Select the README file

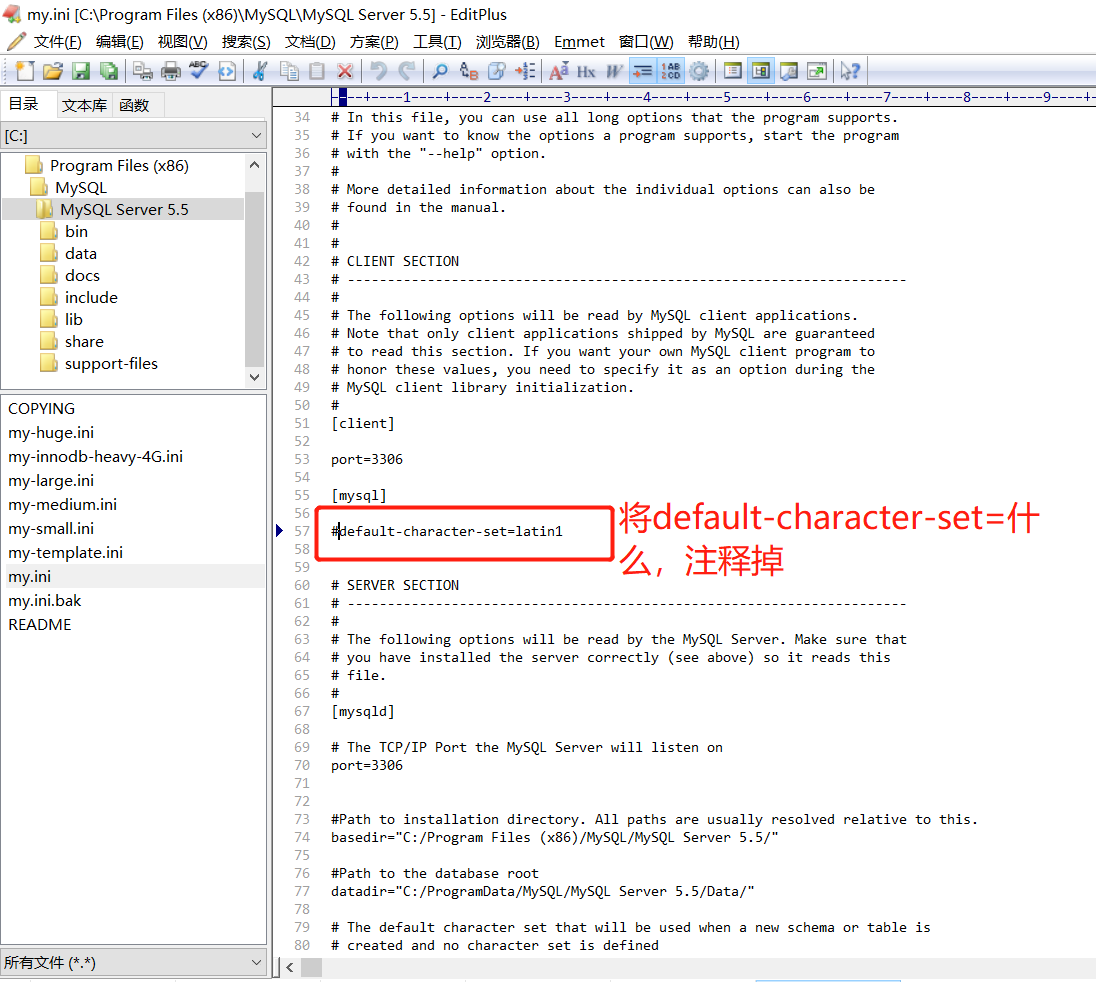40,625
